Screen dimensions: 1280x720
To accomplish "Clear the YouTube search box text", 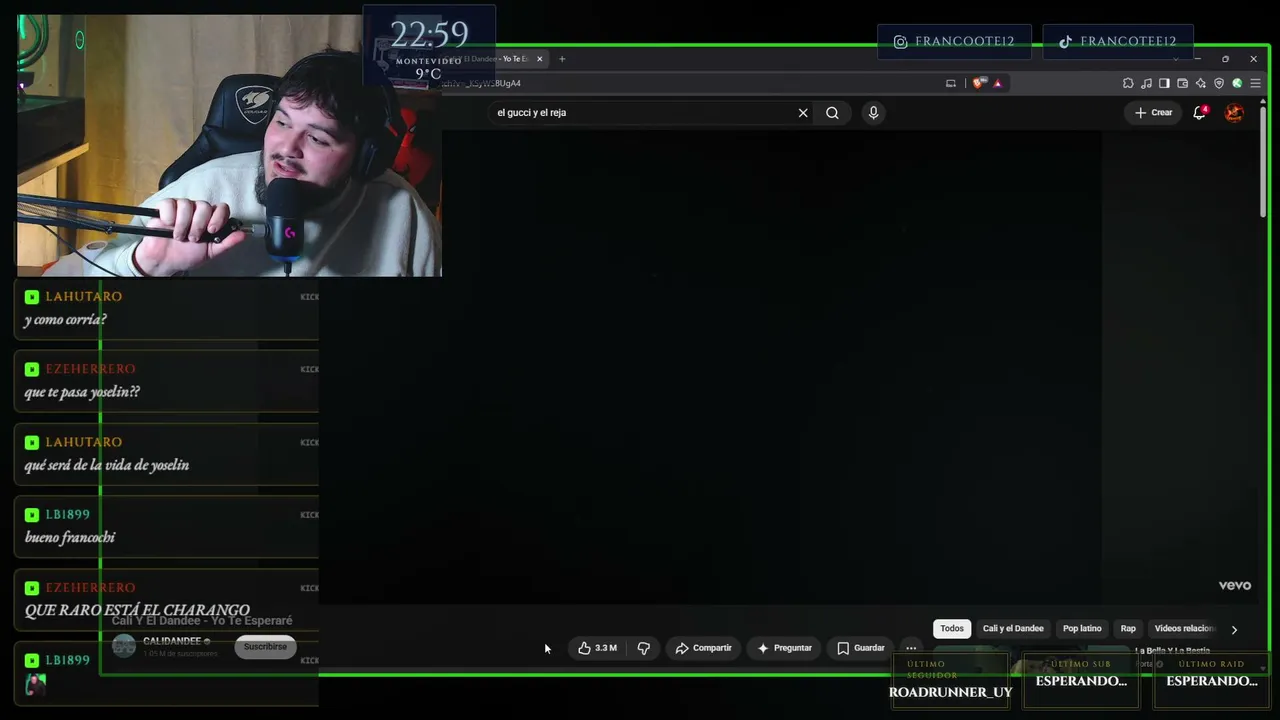I will [802, 113].
